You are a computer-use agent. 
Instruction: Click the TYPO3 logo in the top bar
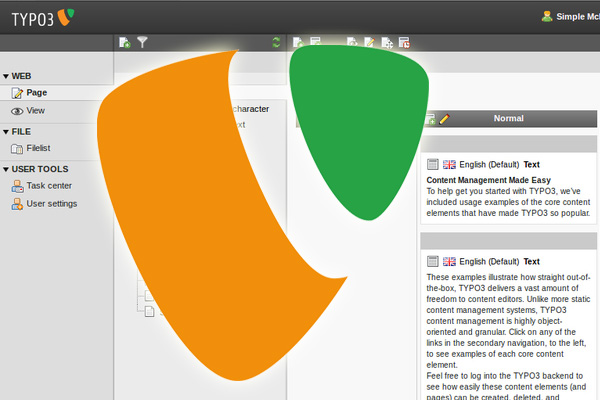43,18
